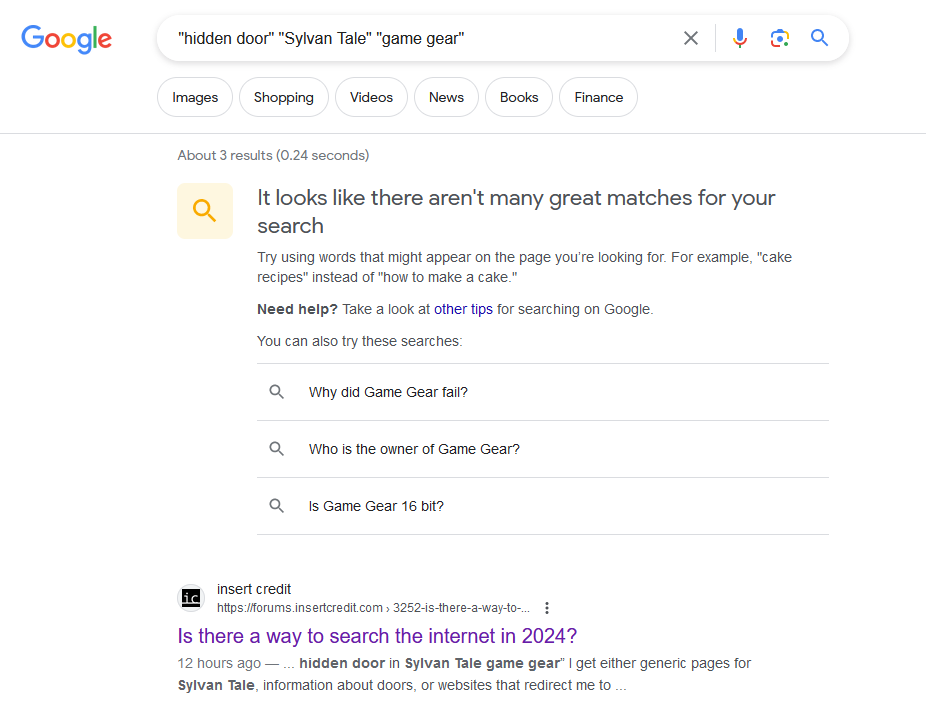This screenshot has width=926, height=711.
Task: Open 'Is there a way to search the internet in 2024?'
Action: 377,636
